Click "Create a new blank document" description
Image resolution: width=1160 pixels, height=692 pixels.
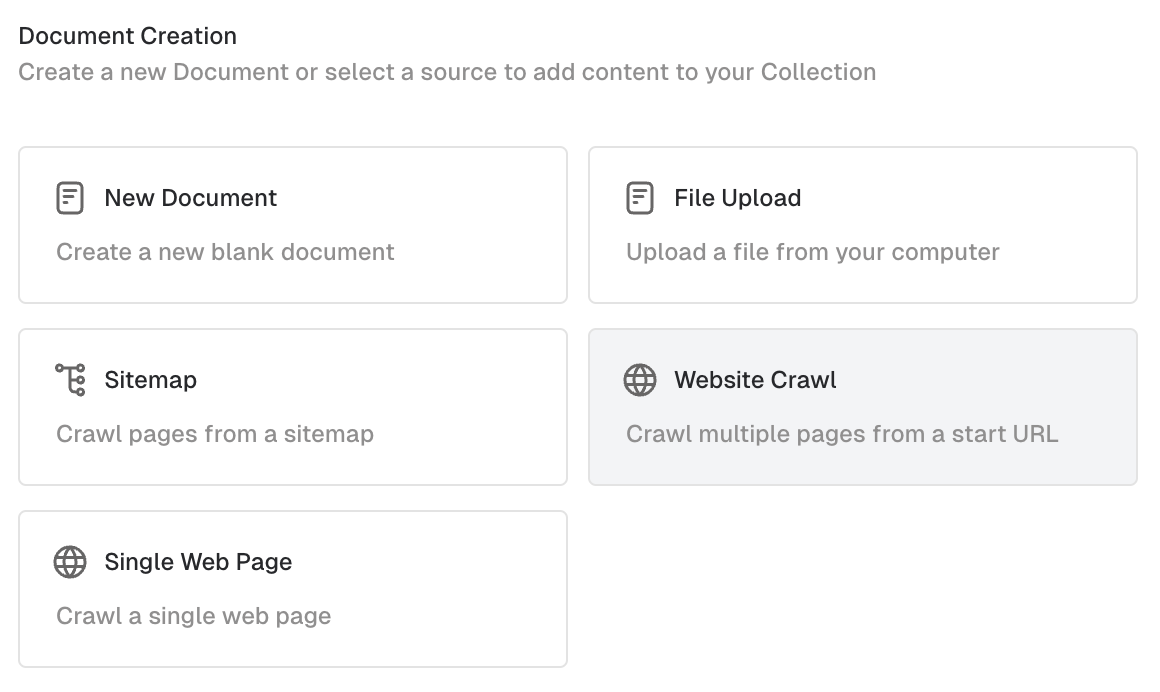pyautogui.click(x=226, y=252)
